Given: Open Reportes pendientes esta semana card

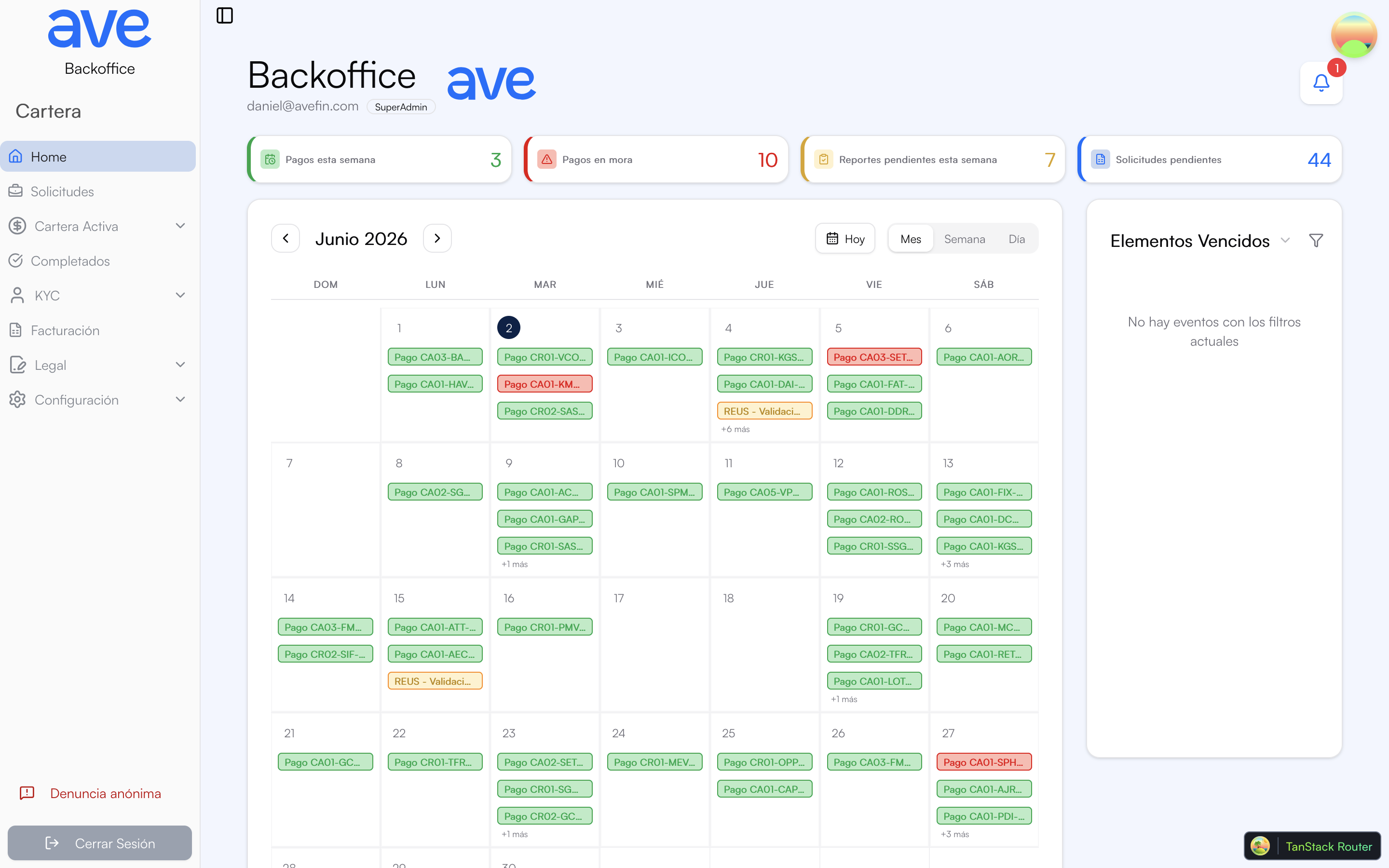Looking at the screenshot, I should [x=933, y=159].
